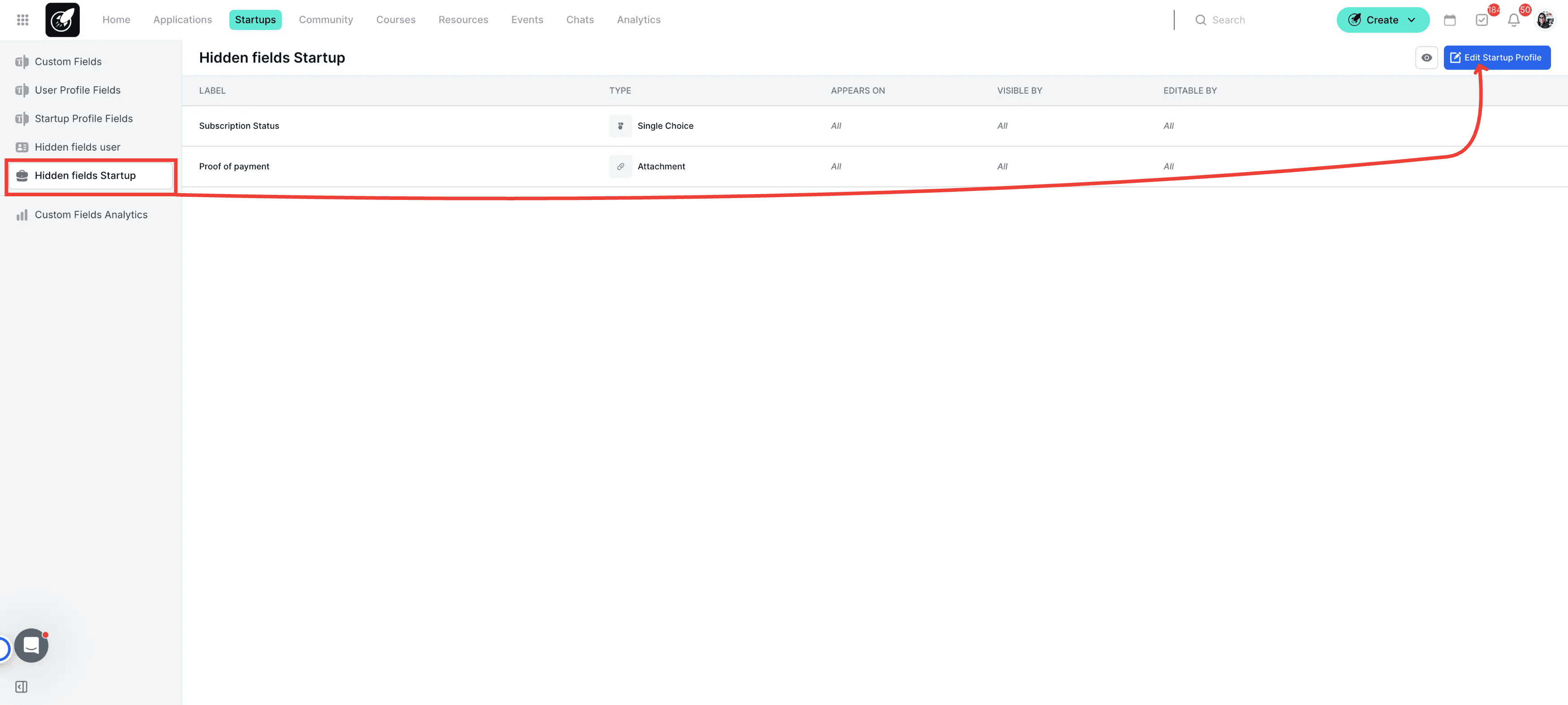Click the EDITABLE BY column header
The height and width of the screenshot is (705, 1568).
click(x=1190, y=91)
